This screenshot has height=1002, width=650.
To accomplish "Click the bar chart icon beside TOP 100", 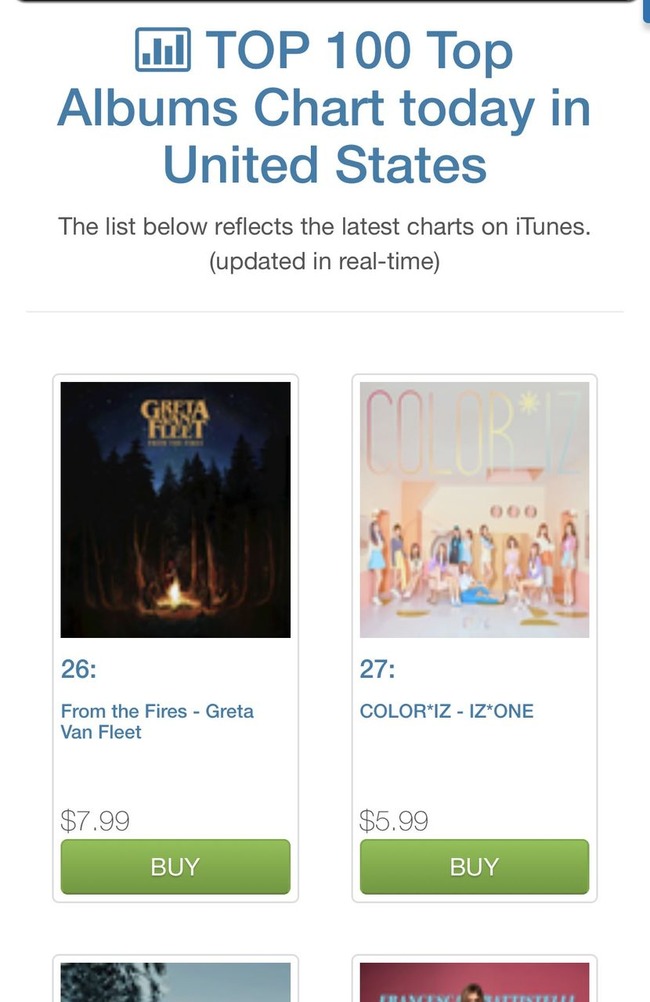I will click(163, 50).
